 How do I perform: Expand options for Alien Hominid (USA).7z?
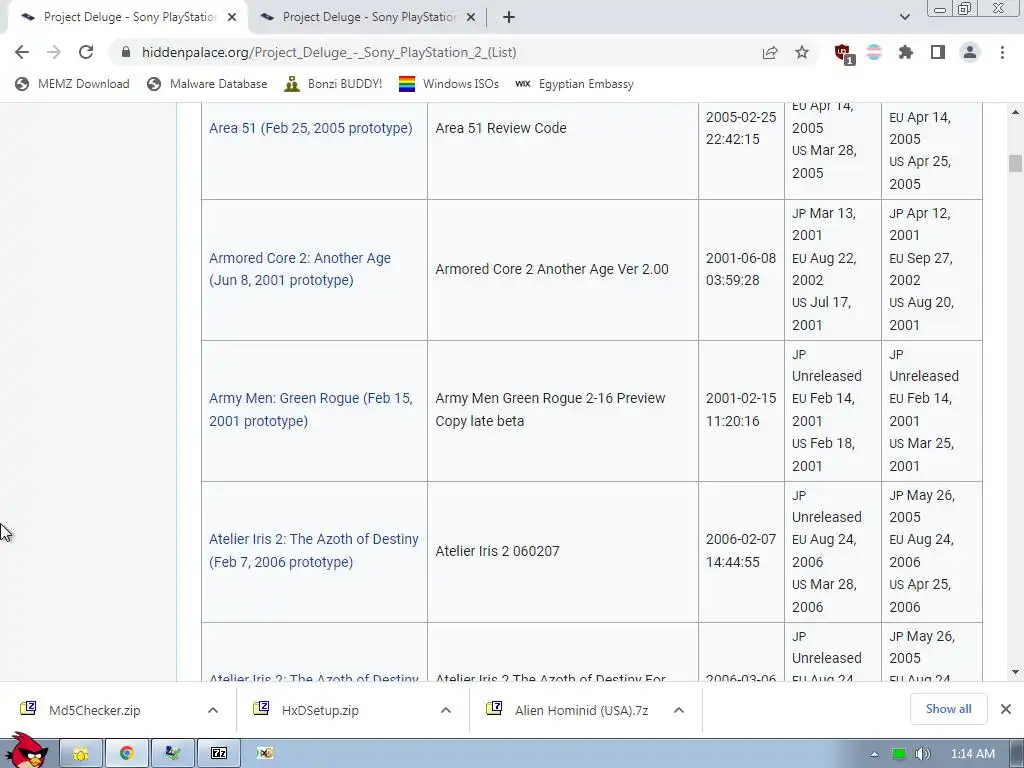point(679,710)
